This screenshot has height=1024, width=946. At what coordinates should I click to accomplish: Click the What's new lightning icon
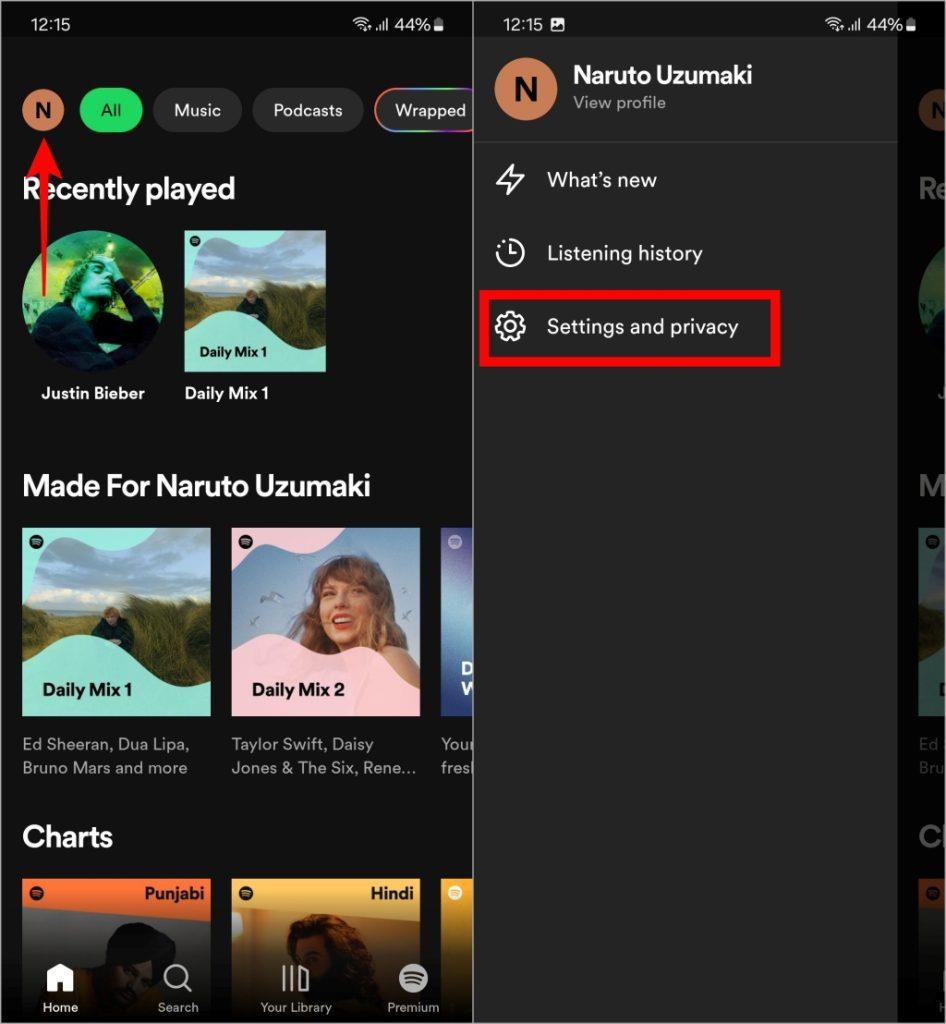510,180
